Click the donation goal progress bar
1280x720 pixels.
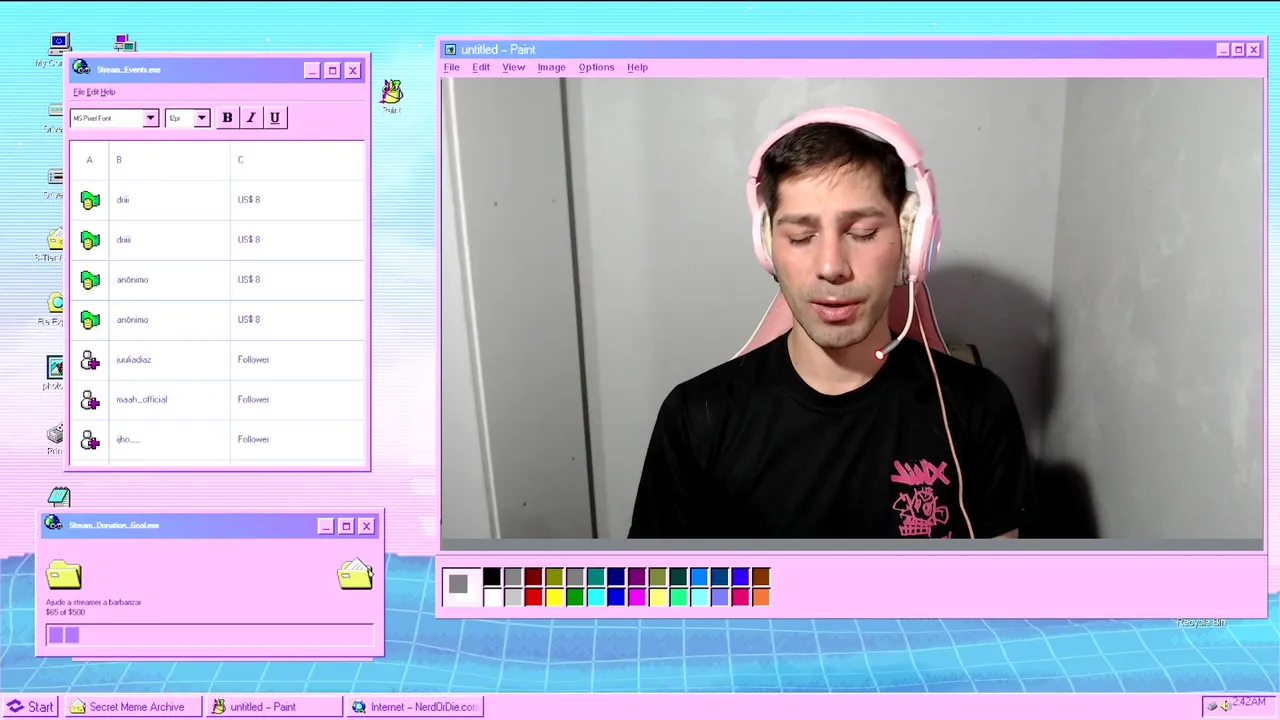[x=209, y=635]
